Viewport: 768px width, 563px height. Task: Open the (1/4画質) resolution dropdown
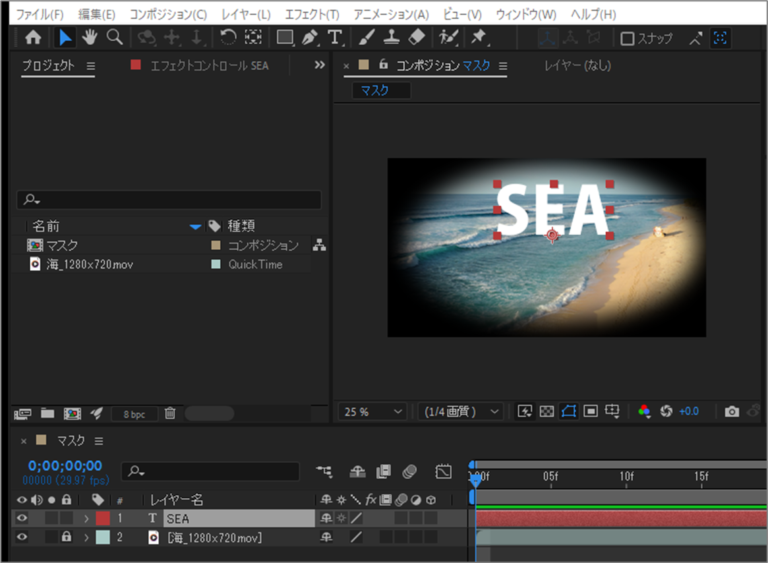(x=461, y=411)
